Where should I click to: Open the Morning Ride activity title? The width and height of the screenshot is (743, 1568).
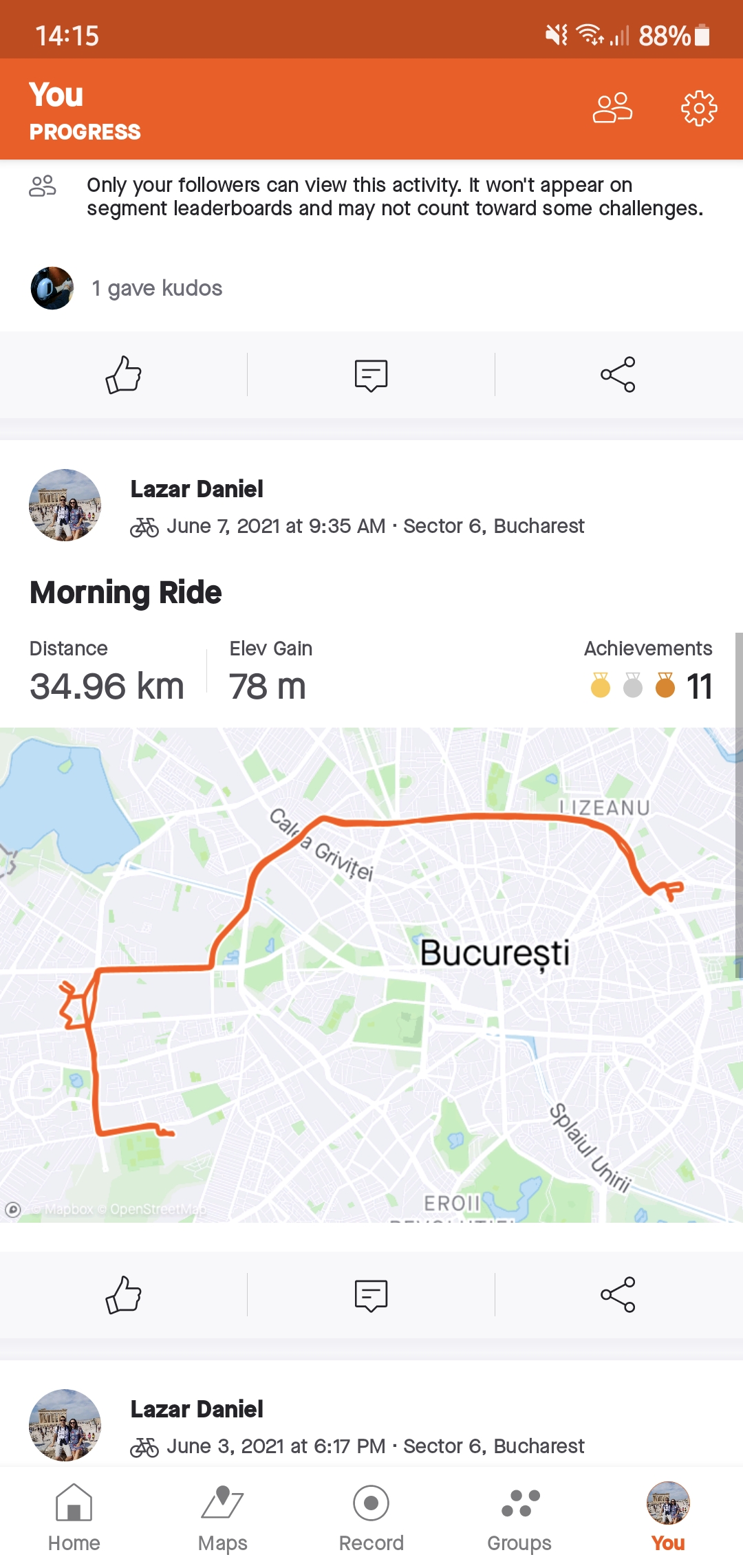click(126, 593)
